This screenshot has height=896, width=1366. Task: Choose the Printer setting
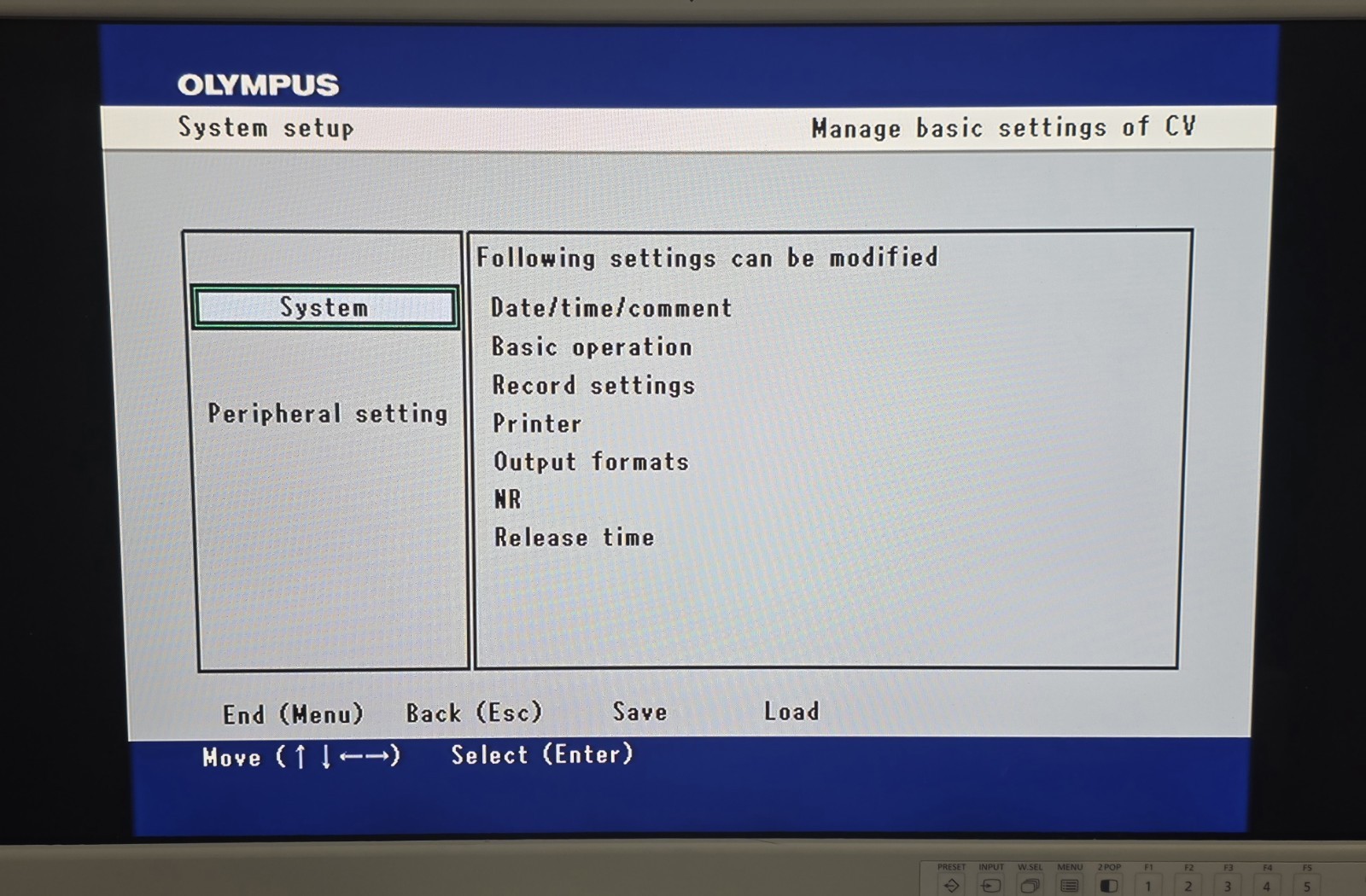(x=537, y=423)
